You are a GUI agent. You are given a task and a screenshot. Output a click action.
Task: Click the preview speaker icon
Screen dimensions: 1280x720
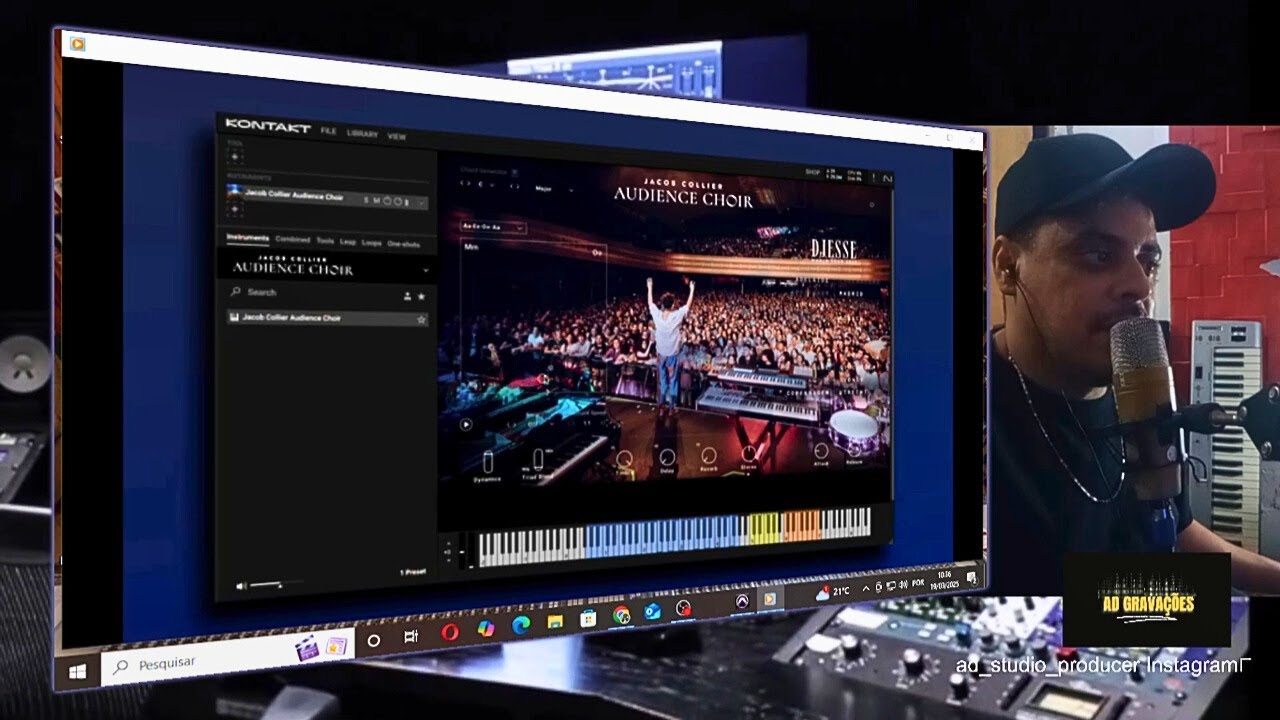[241, 586]
